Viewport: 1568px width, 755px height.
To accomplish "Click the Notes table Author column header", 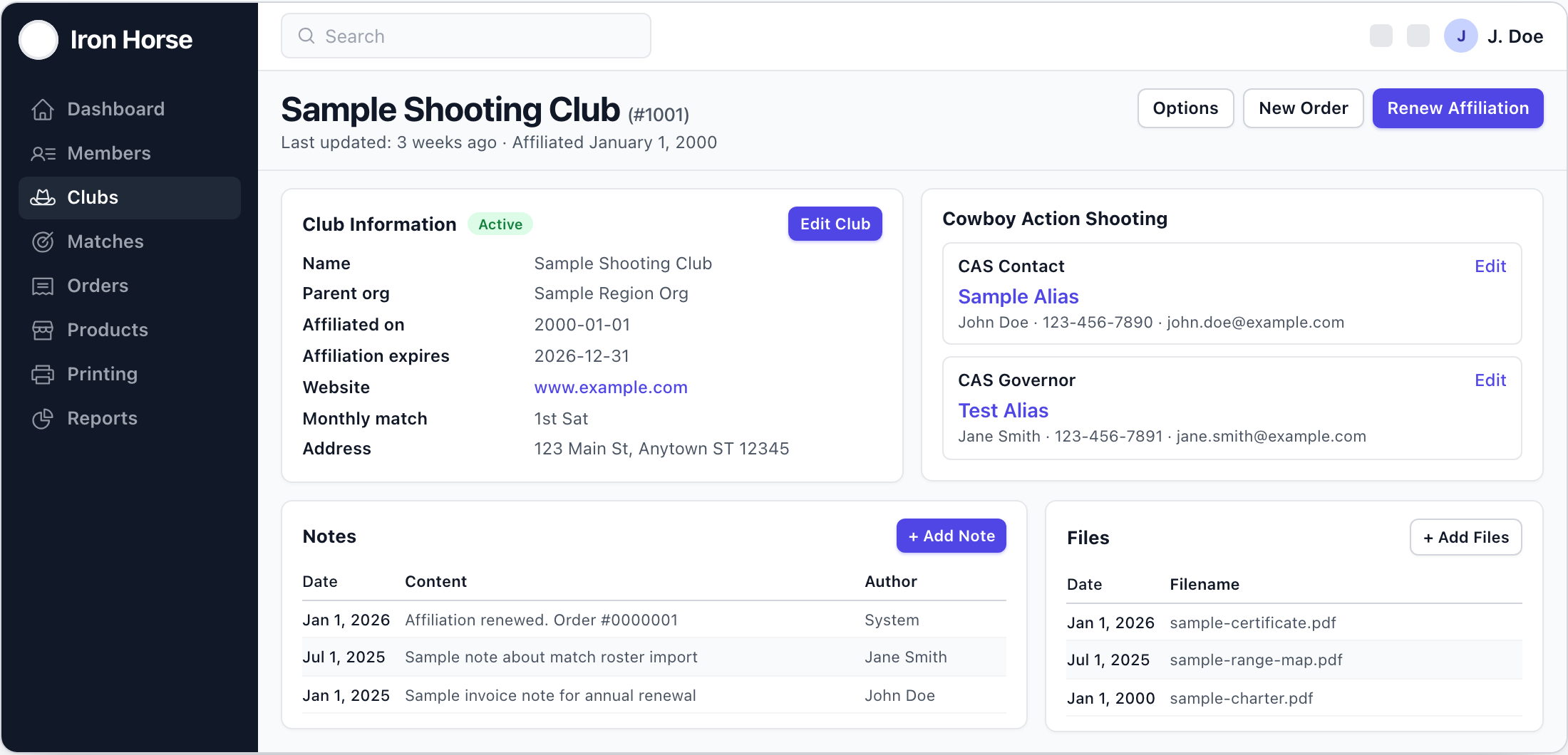I will pyautogui.click(x=891, y=581).
